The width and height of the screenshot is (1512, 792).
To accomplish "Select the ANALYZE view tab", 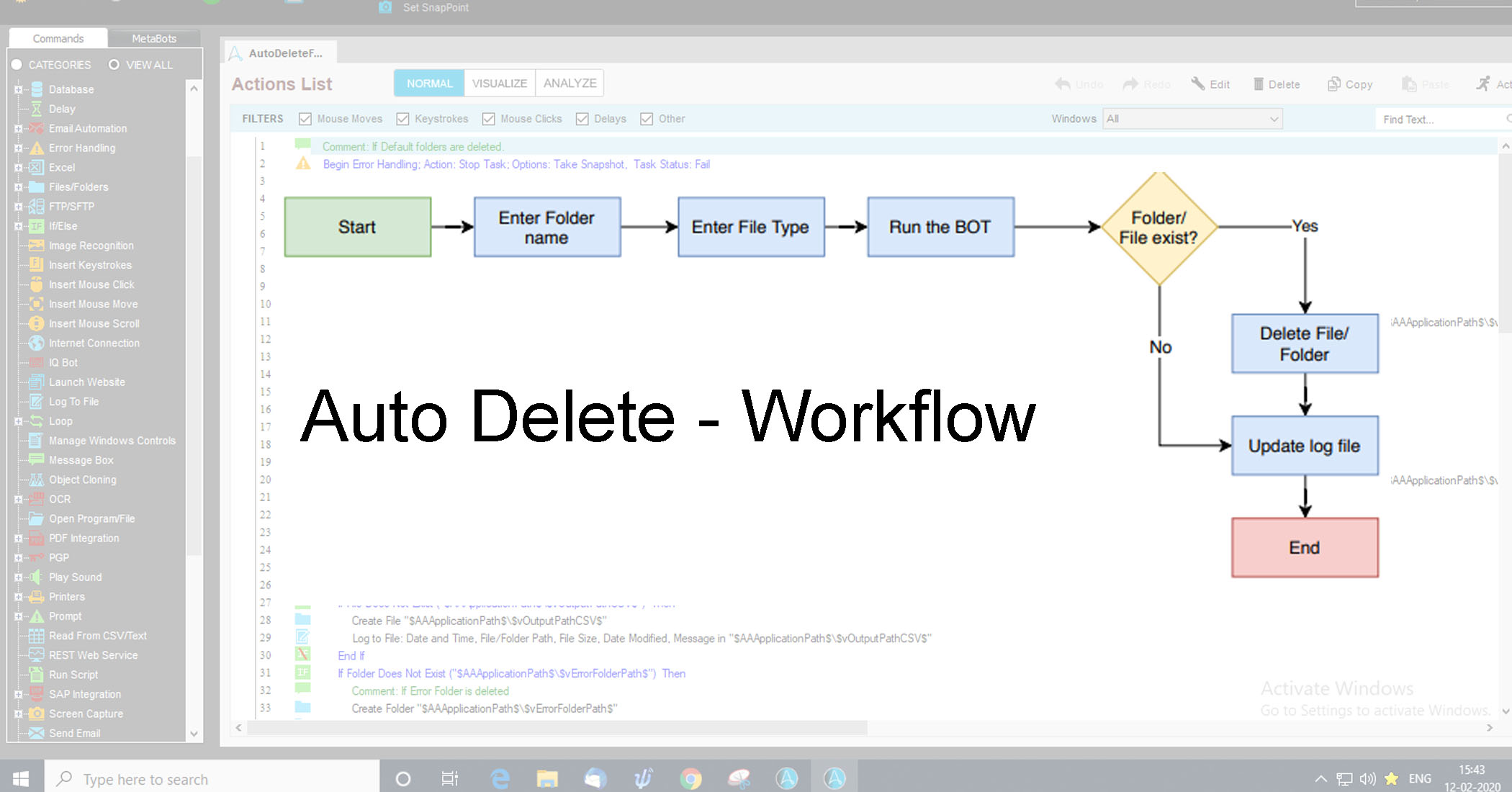I will point(570,84).
